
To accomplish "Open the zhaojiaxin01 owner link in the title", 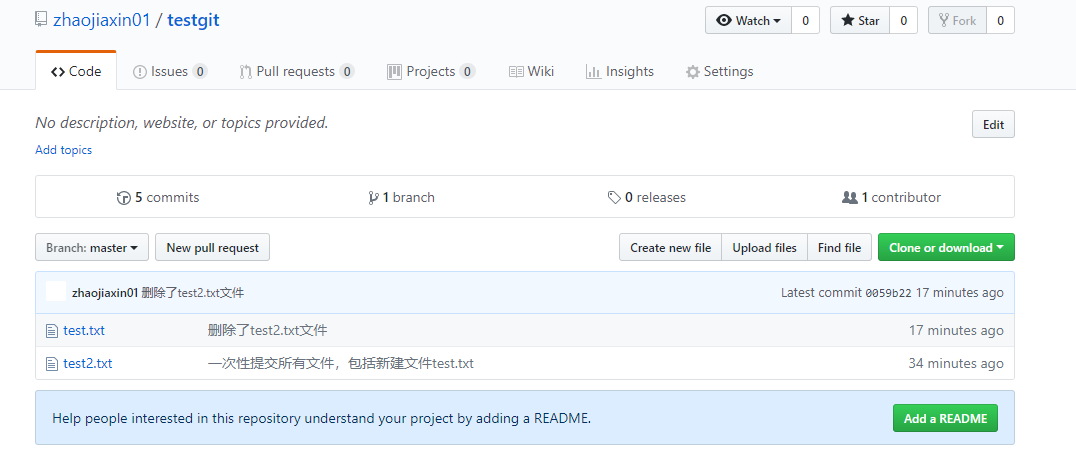I will point(102,20).
